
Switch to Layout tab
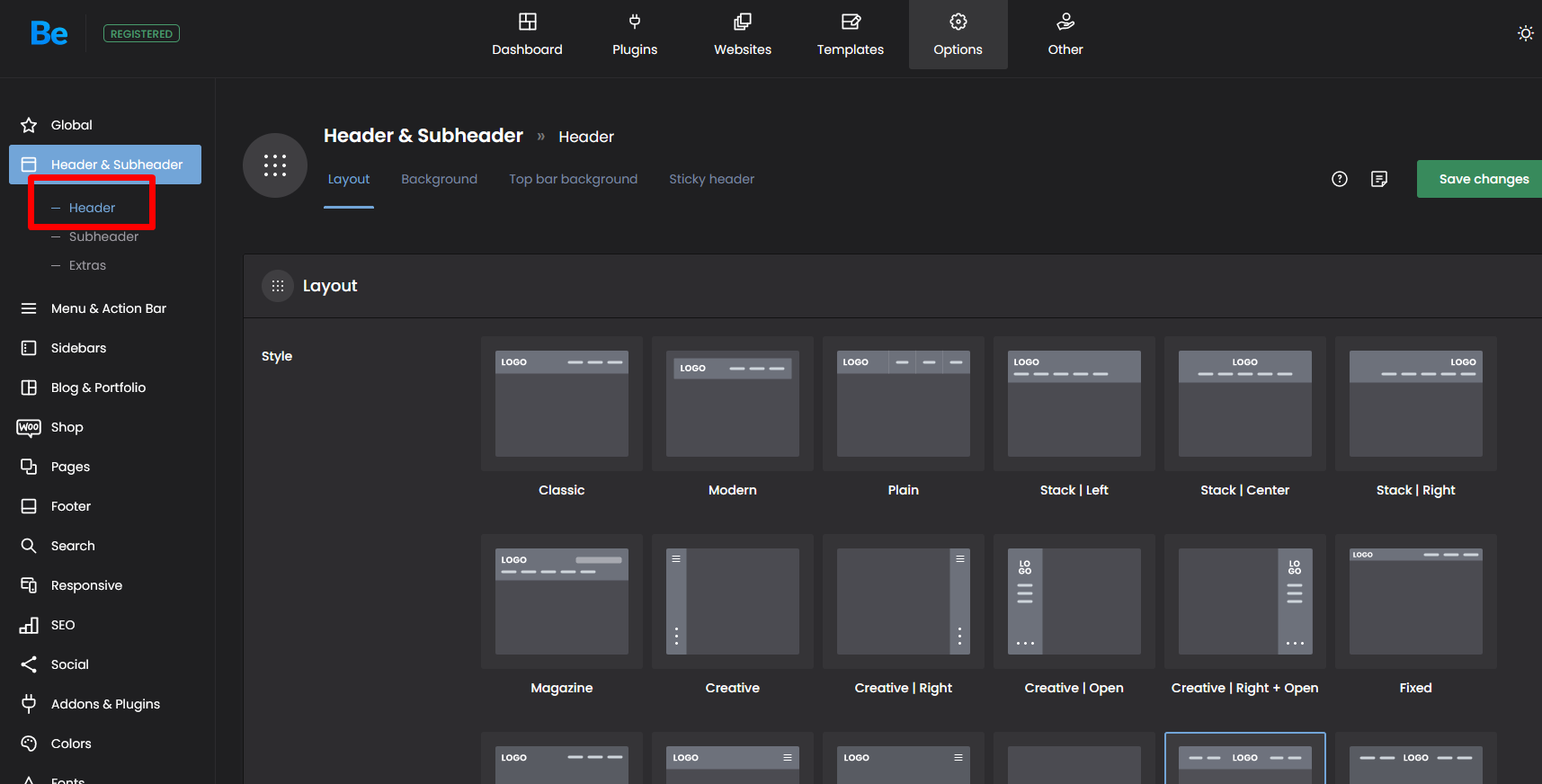coord(349,179)
